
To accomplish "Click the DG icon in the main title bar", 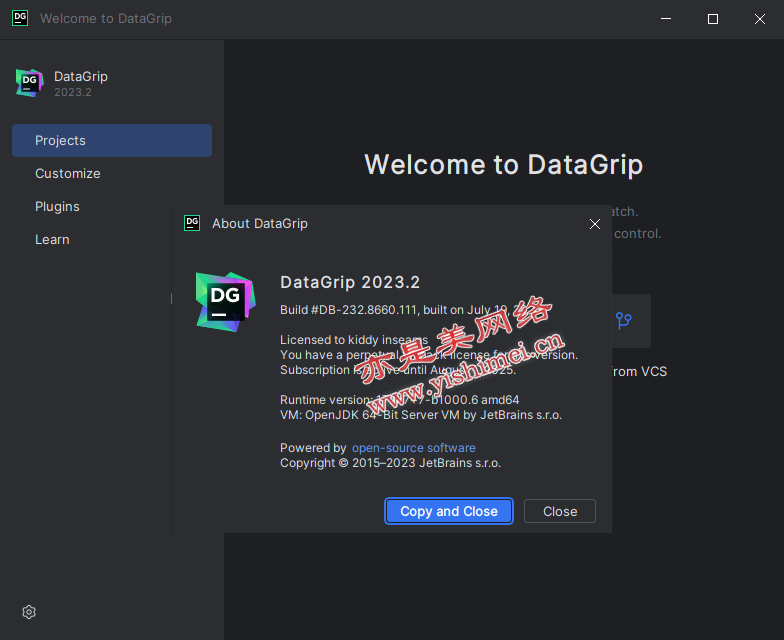I will (x=20, y=18).
